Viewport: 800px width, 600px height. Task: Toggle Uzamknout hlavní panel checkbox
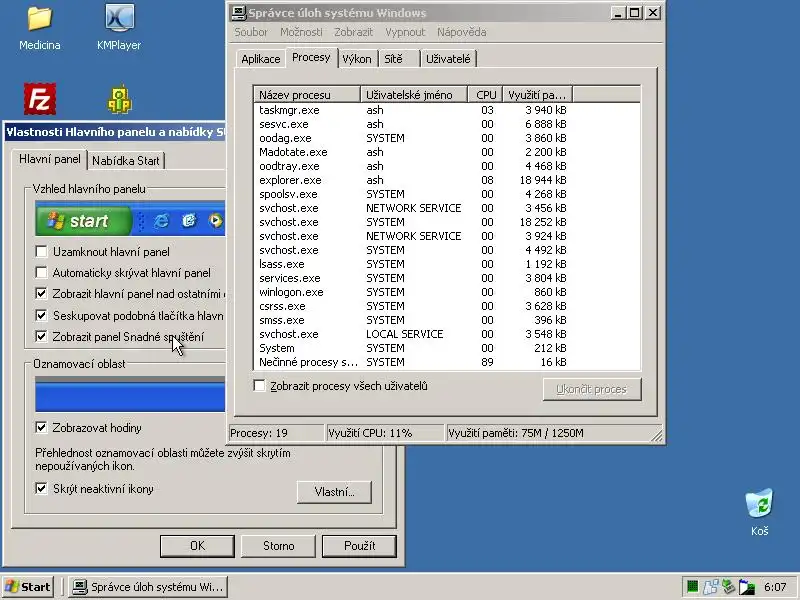coord(41,252)
